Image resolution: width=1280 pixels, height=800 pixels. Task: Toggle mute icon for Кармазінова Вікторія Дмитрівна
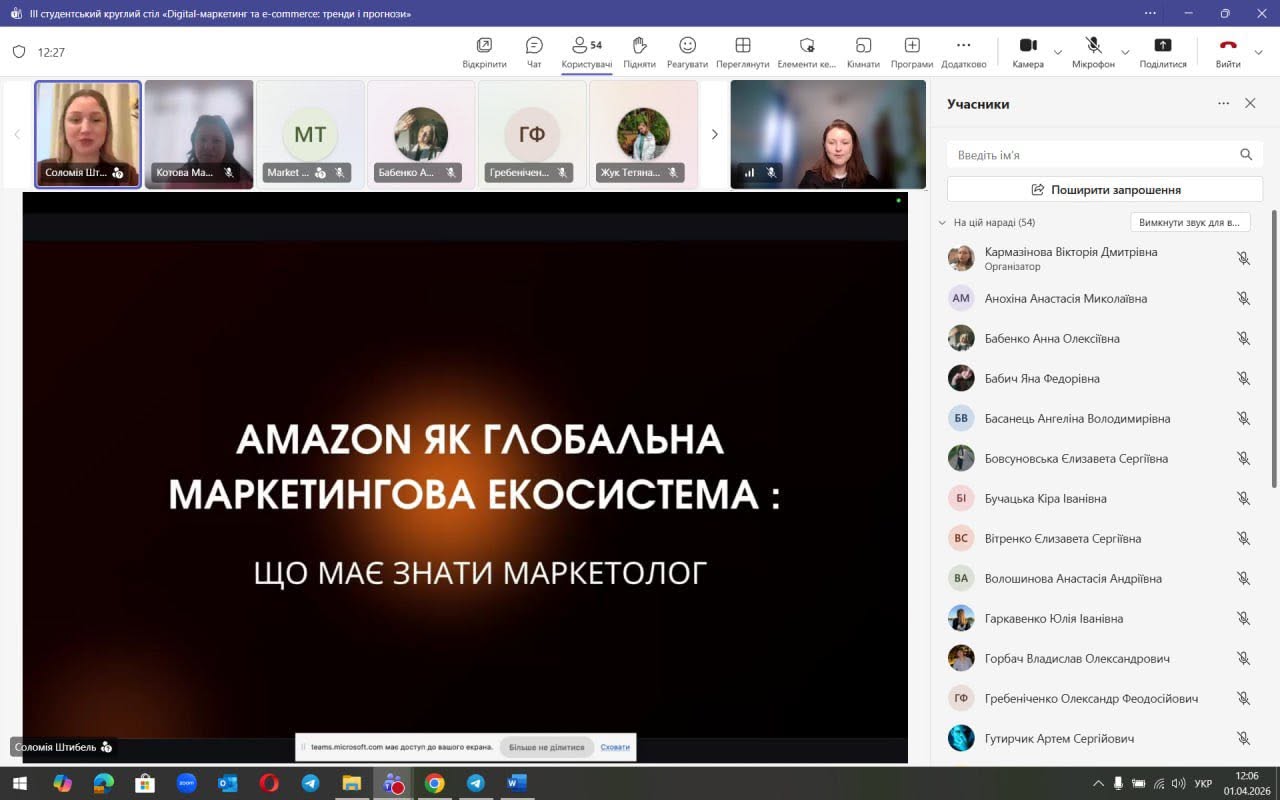coord(1243,258)
